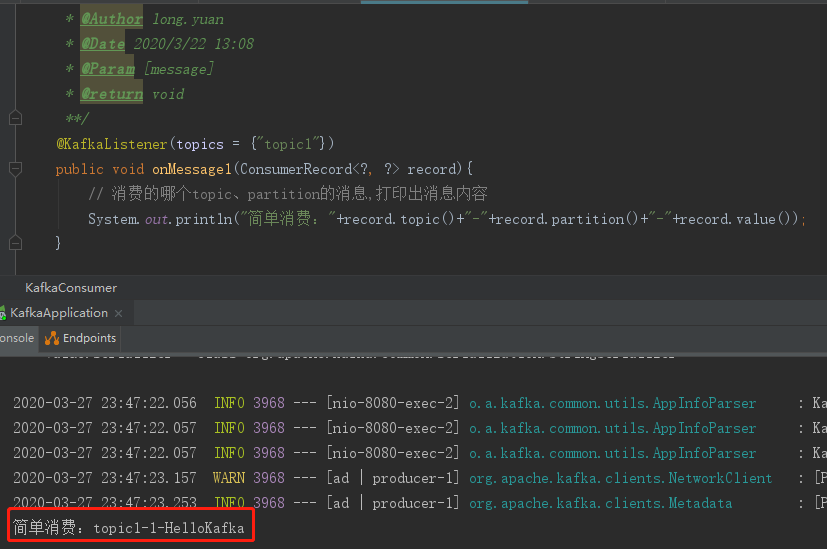Switch to the Console tab
Viewport: 827px width, 549px height.
[17, 338]
